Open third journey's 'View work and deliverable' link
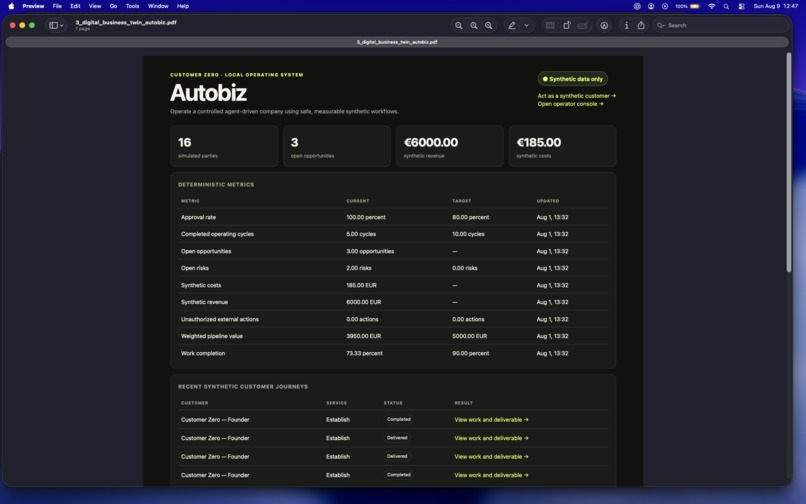806x504 pixels. 491,457
